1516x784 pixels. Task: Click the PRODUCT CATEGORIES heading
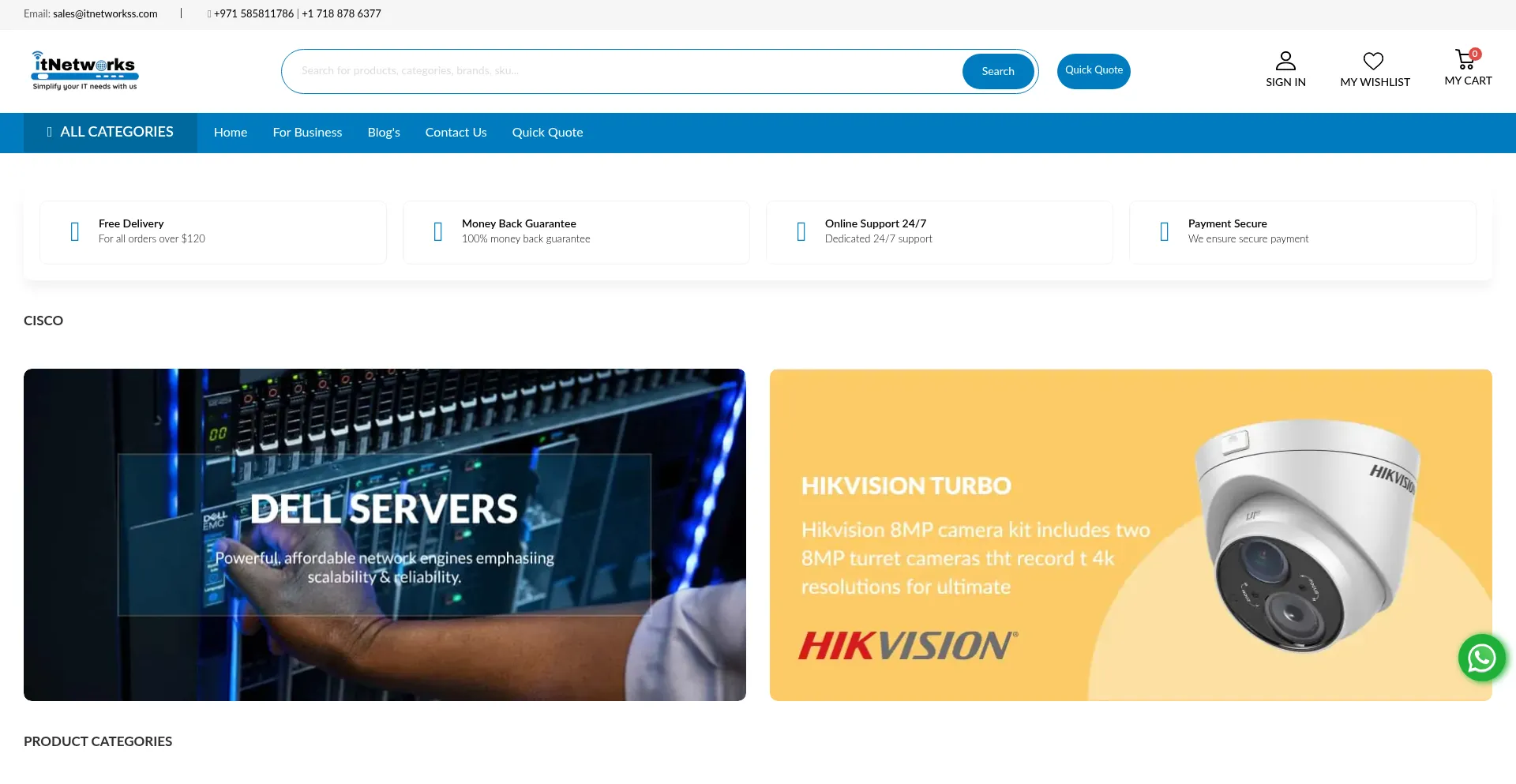[98, 741]
